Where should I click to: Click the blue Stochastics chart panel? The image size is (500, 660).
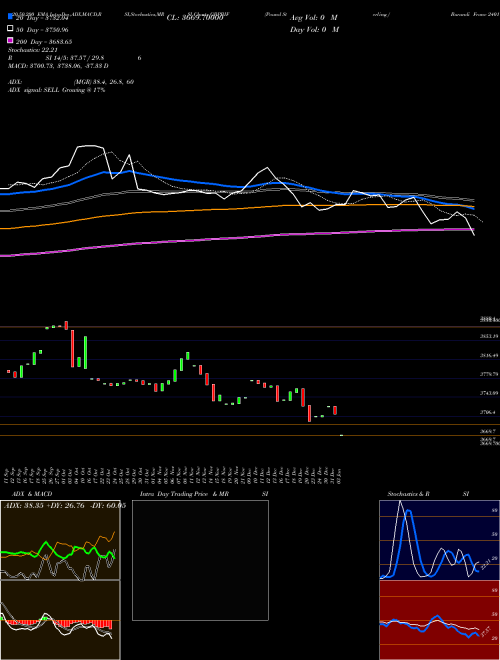pos(439,540)
